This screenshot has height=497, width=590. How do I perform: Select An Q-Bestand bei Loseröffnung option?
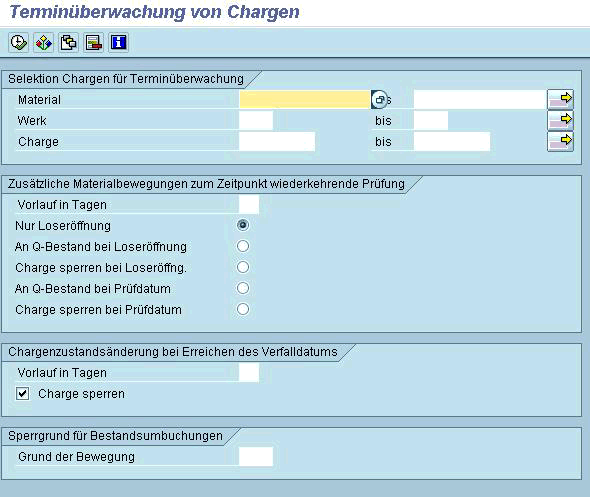(243, 246)
